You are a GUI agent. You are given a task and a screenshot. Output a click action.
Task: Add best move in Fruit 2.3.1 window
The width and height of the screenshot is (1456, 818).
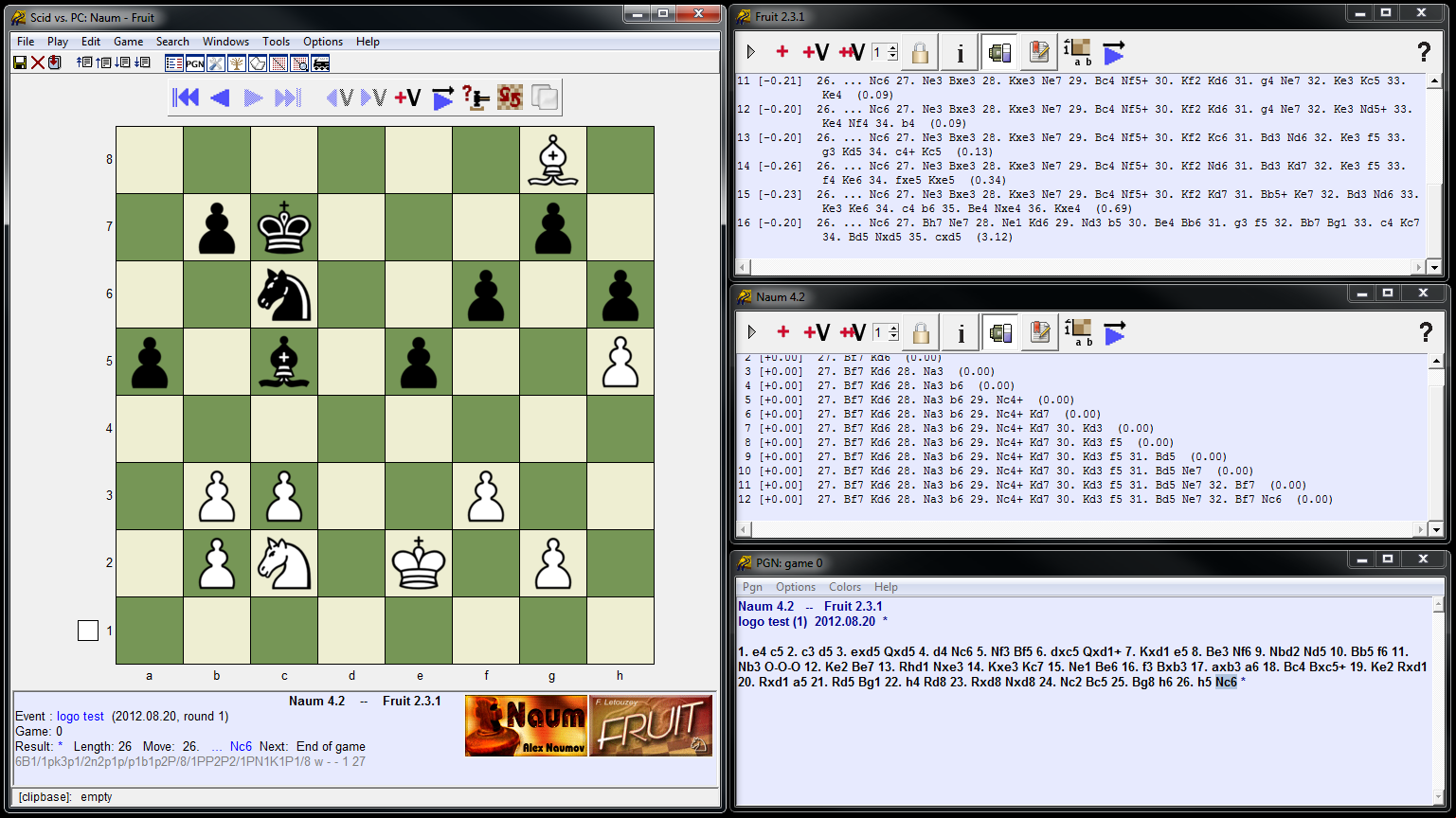(x=782, y=53)
